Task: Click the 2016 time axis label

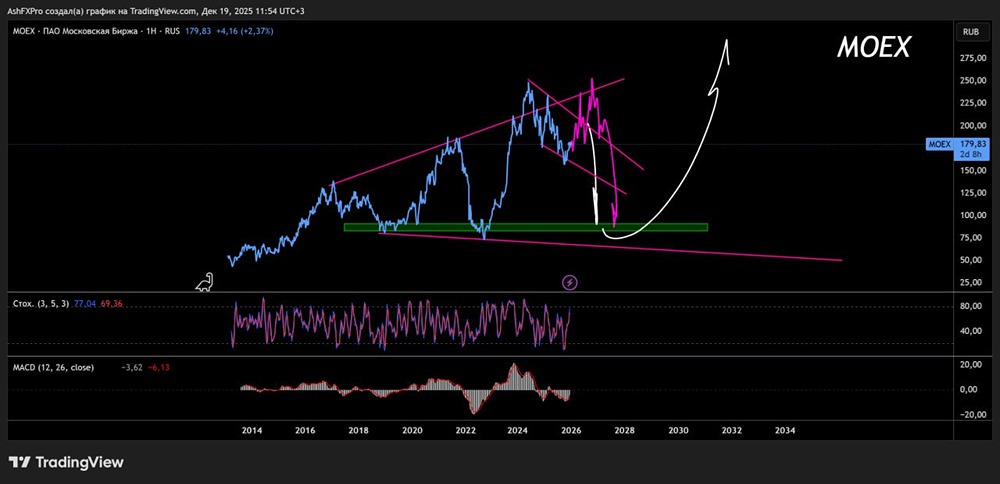Action: pyautogui.click(x=305, y=430)
